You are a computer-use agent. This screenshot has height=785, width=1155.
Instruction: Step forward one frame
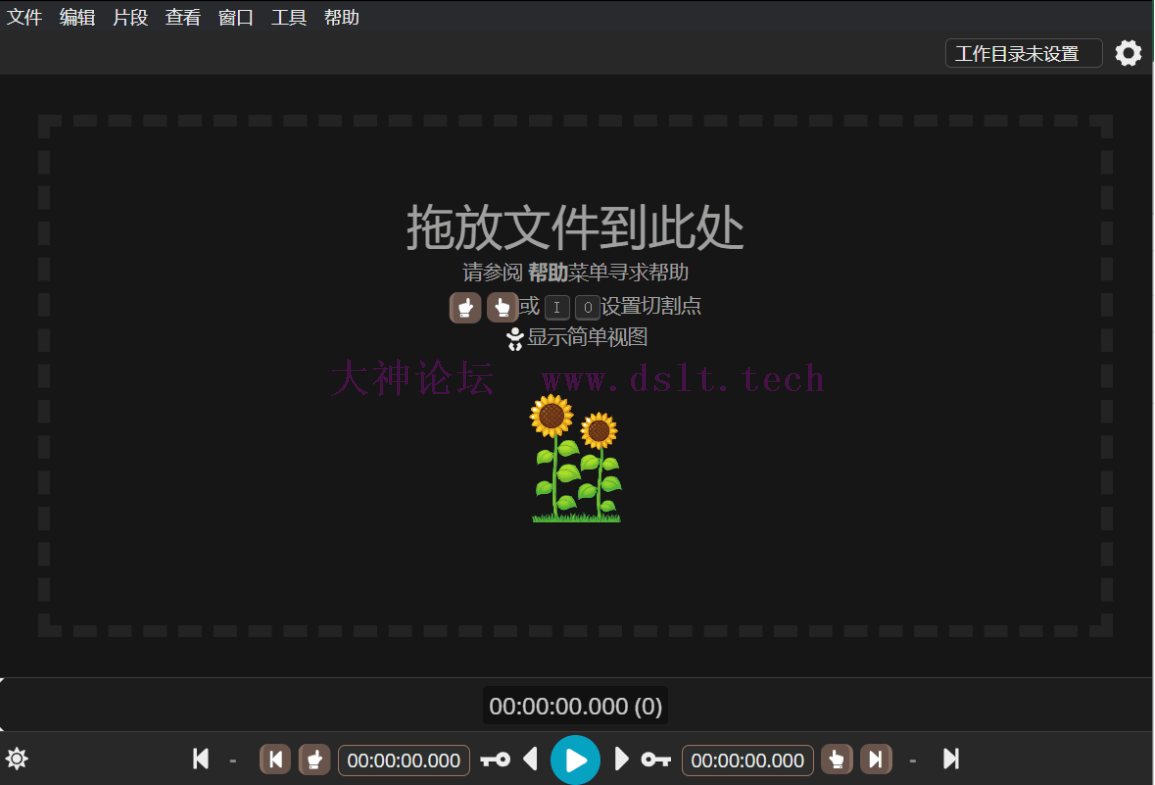[621, 760]
